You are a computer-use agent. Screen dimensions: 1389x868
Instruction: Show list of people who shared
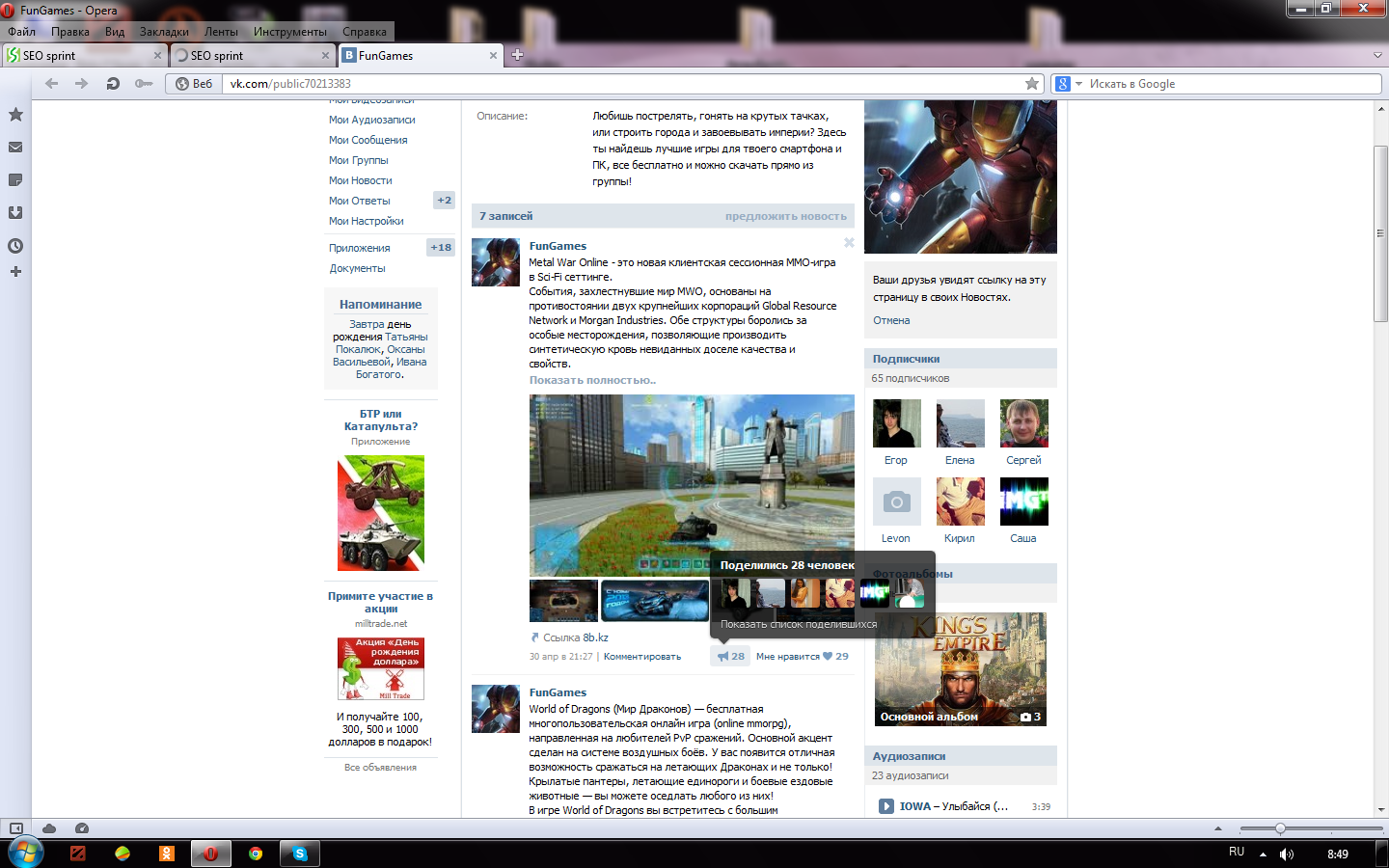point(799,624)
